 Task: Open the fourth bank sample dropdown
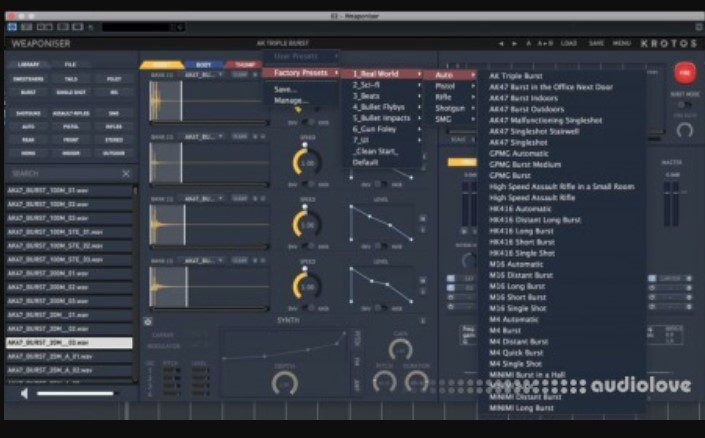click(x=203, y=260)
